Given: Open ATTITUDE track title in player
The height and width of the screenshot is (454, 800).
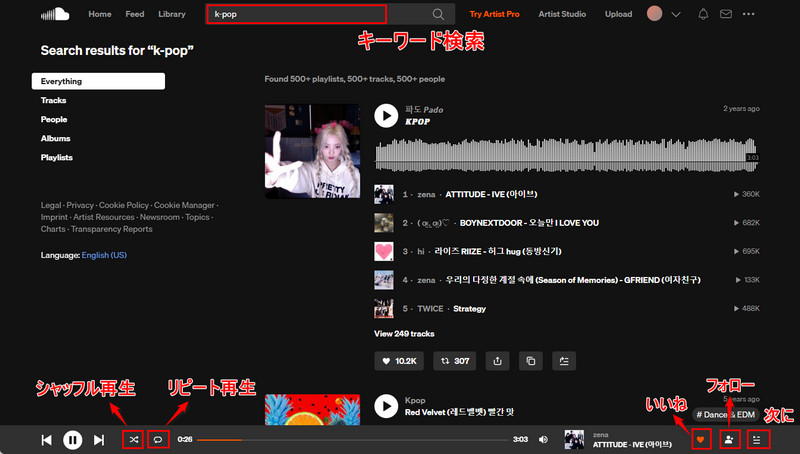Looking at the screenshot, I should point(632,445).
